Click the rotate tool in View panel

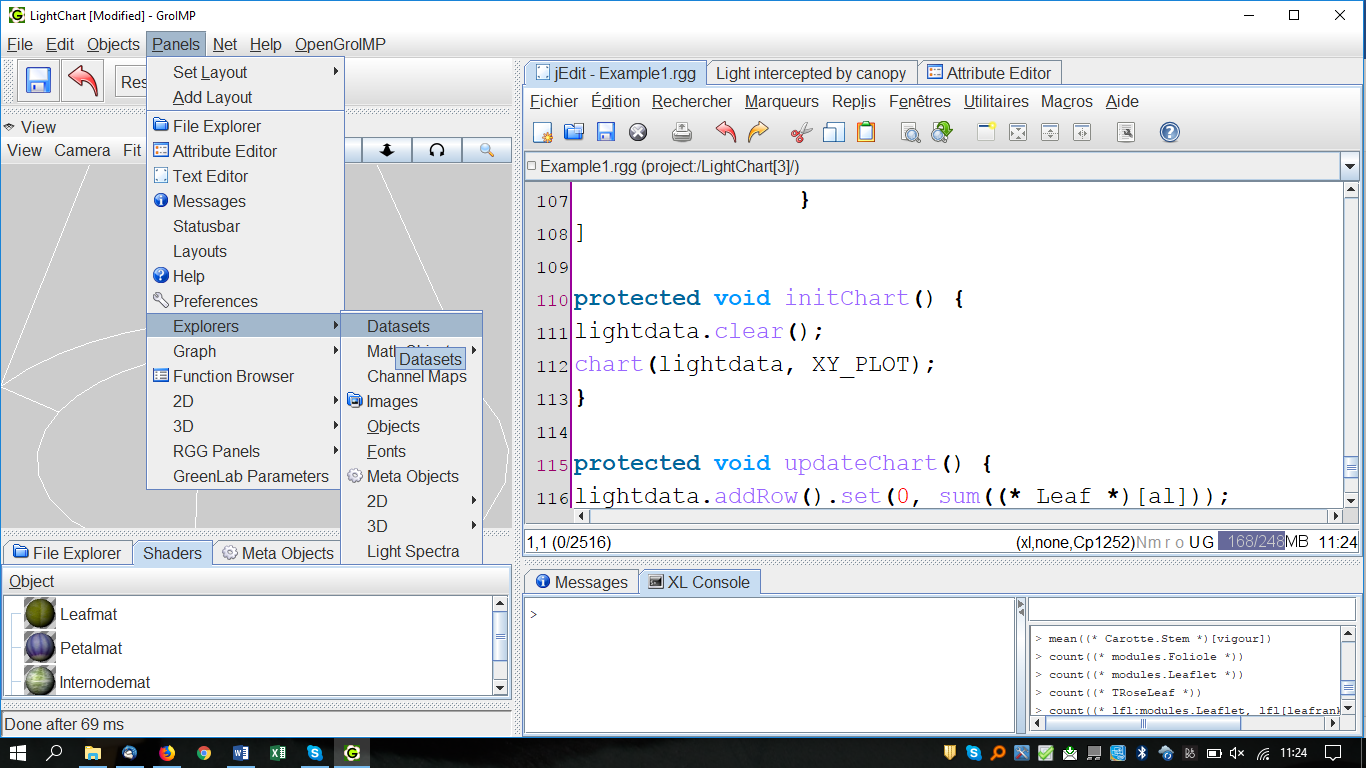click(437, 150)
